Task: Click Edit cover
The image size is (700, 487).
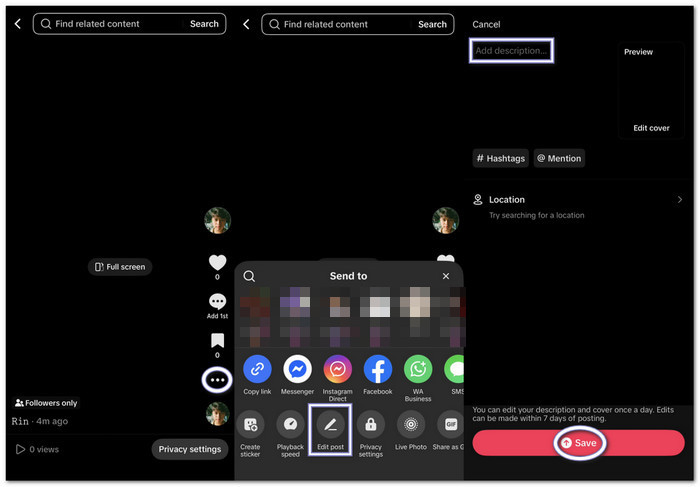Action: point(651,128)
